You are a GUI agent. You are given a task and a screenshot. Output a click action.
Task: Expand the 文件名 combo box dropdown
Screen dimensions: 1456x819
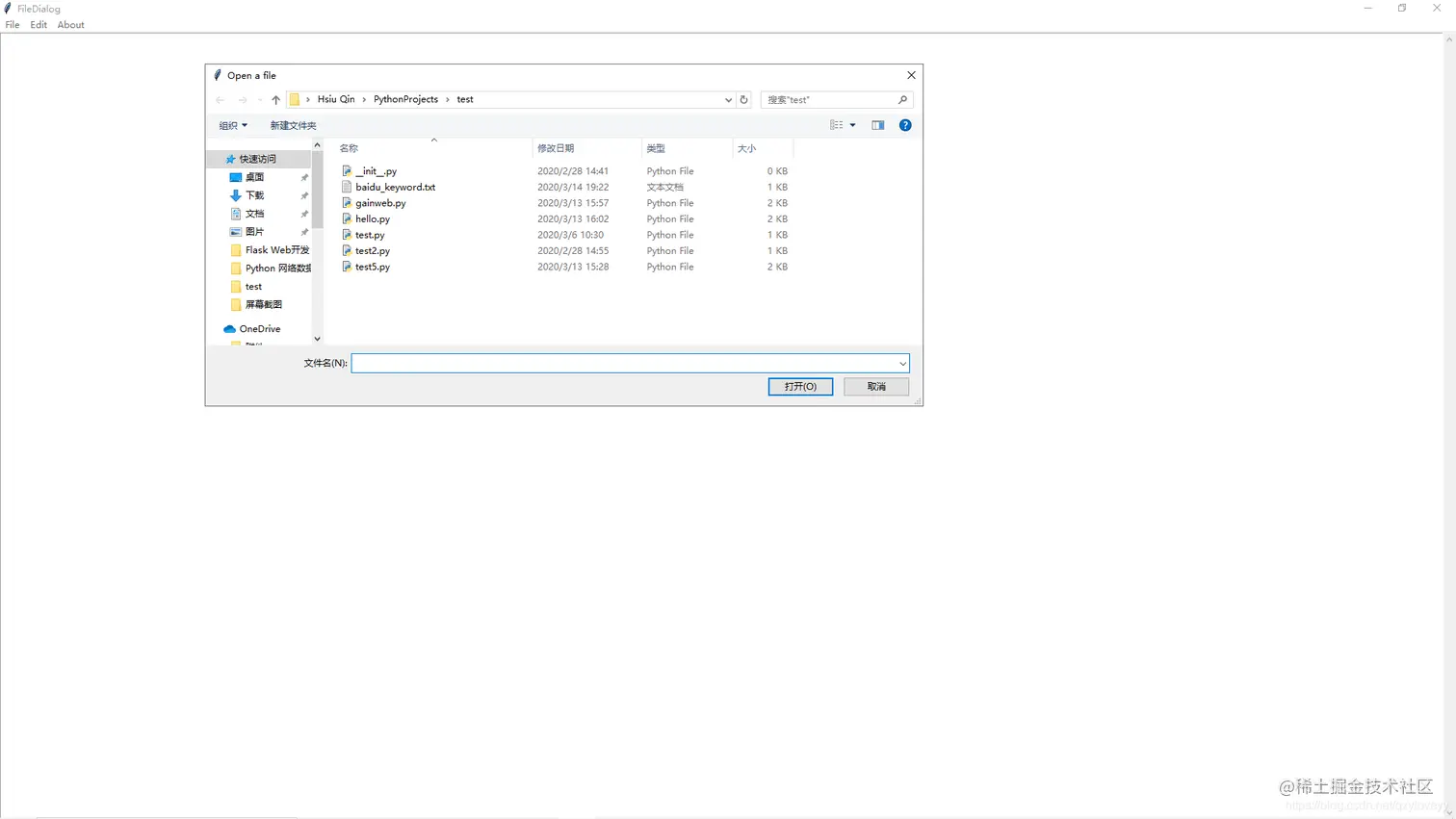pyautogui.click(x=902, y=363)
